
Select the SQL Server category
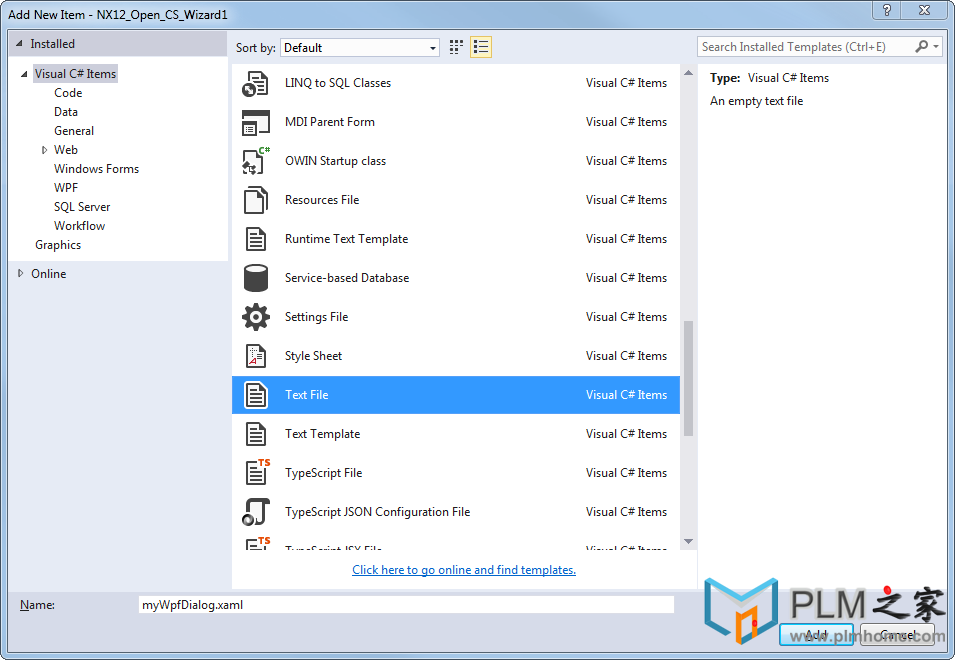point(82,206)
